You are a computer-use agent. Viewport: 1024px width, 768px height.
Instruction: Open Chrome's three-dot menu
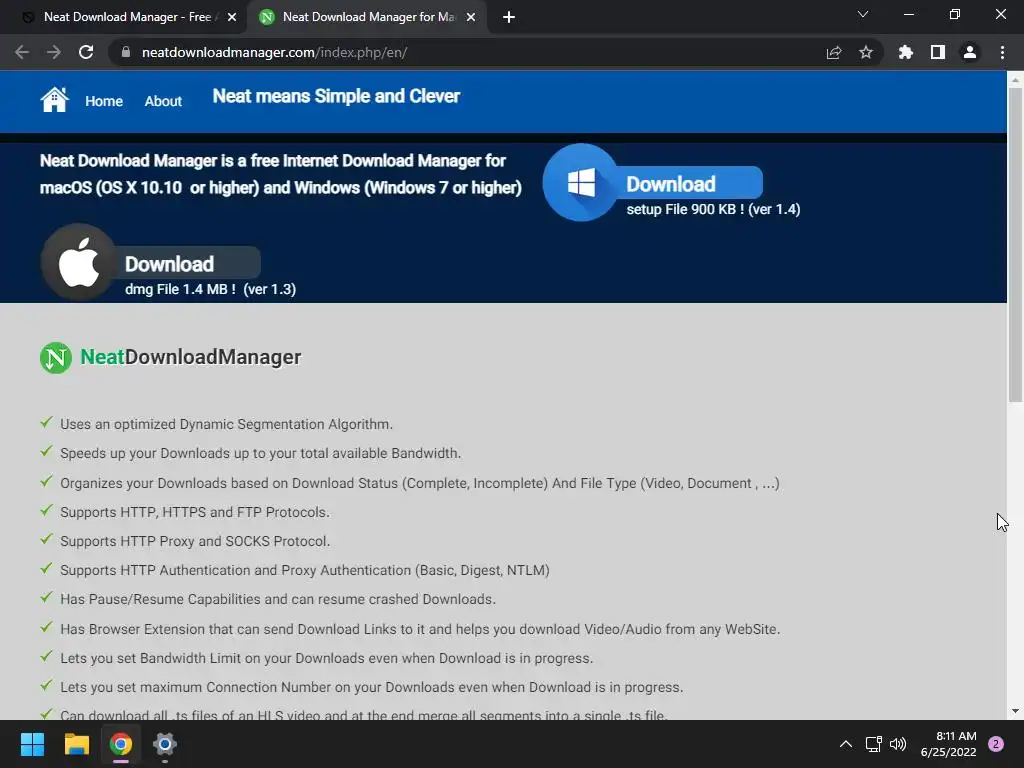(x=1002, y=52)
